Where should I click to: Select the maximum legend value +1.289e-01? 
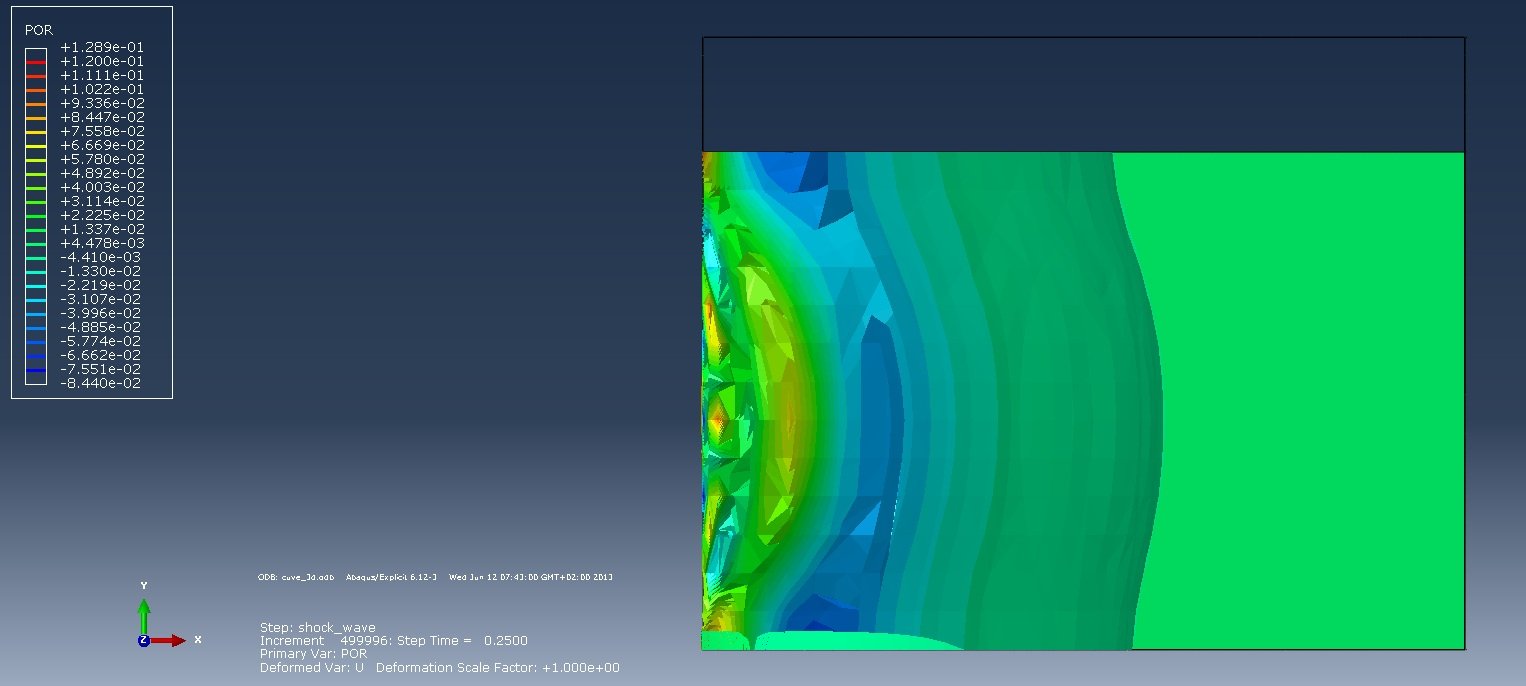point(102,47)
